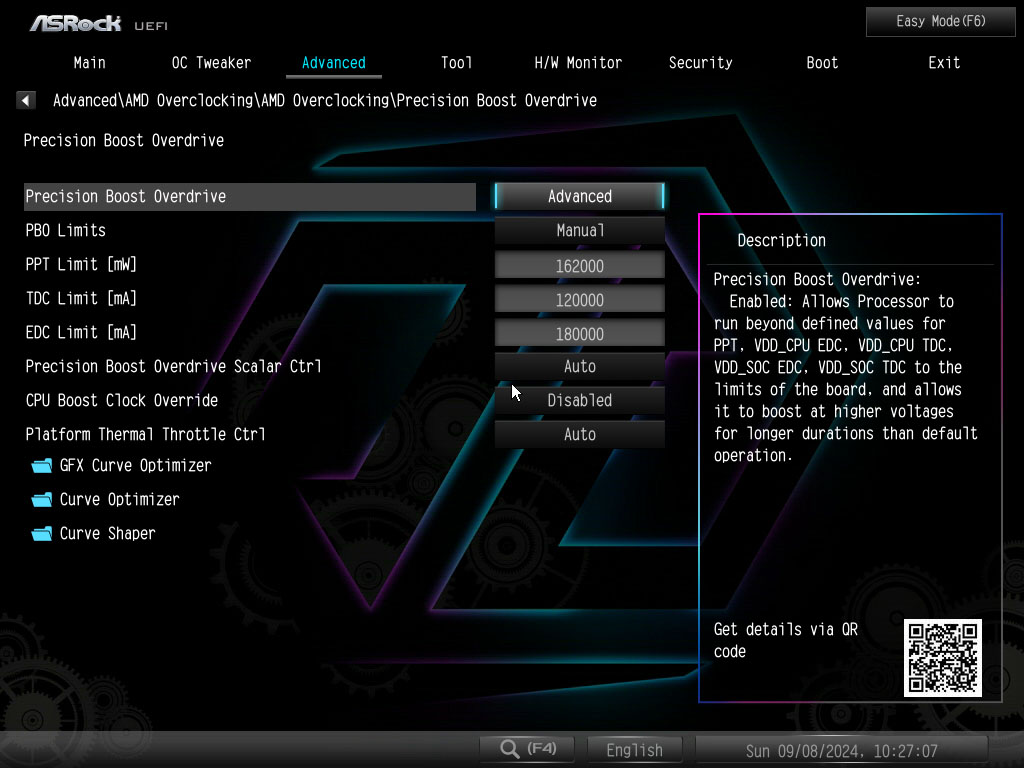Screen dimensions: 1024x768
Task: Open the Curve Optimizer folder icon
Action: (42, 500)
